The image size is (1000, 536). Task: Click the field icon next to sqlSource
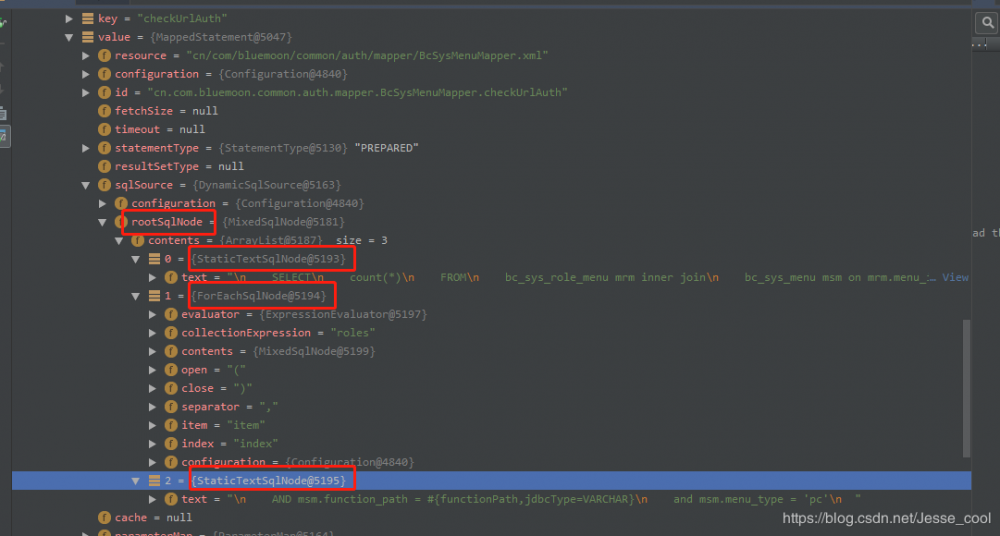coord(105,185)
